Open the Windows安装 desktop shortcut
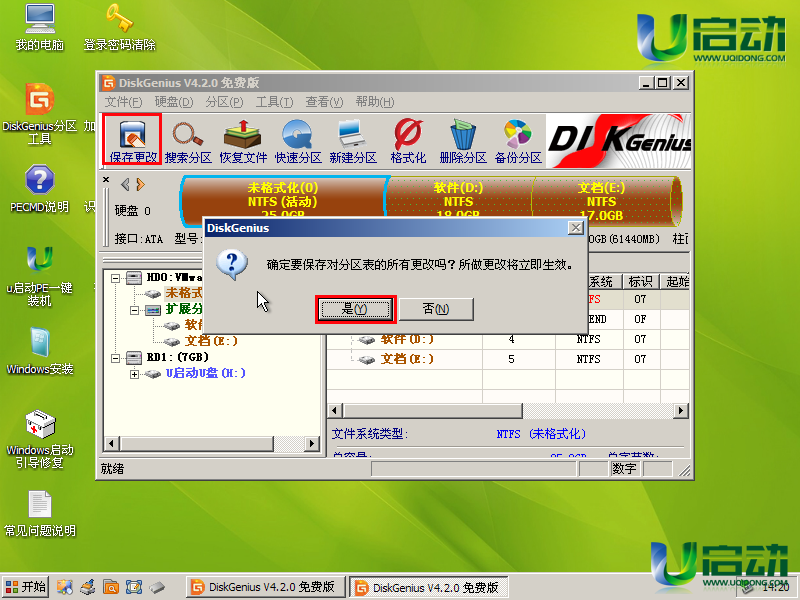800x600 pixels. point(40,351)
